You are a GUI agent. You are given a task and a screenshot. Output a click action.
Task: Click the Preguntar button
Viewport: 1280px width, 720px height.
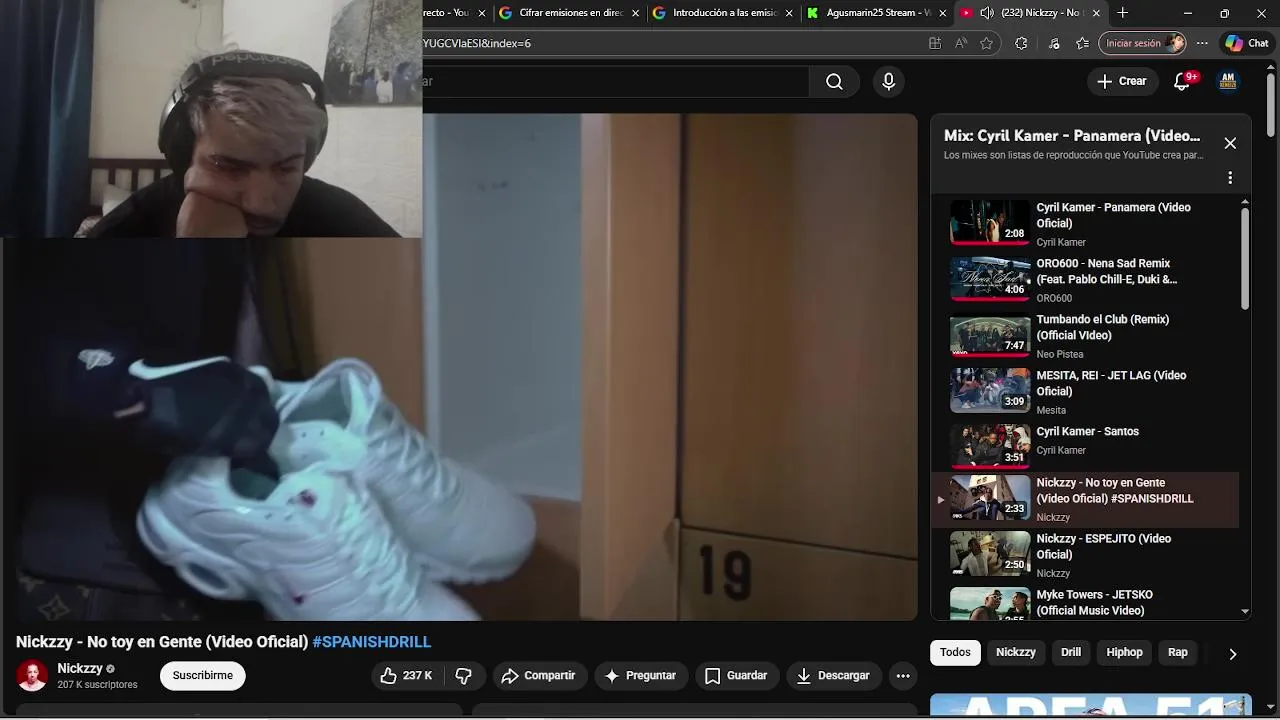pyautogui.click(x=641, y=676)
